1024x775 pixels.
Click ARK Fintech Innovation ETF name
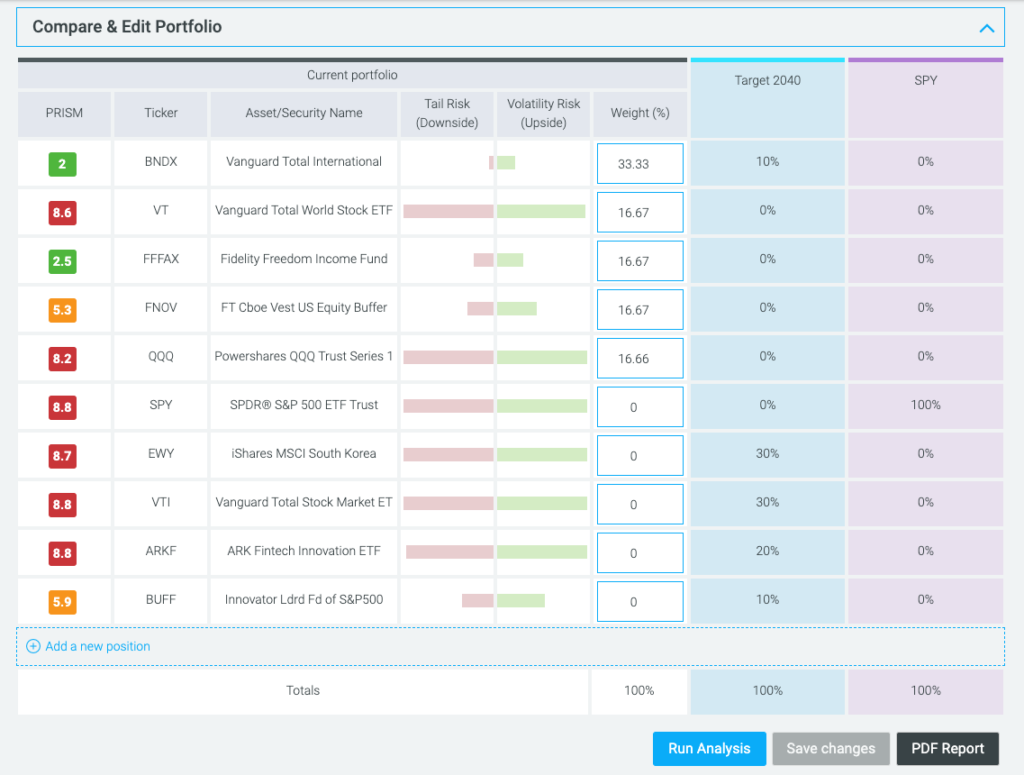(304, 551)
